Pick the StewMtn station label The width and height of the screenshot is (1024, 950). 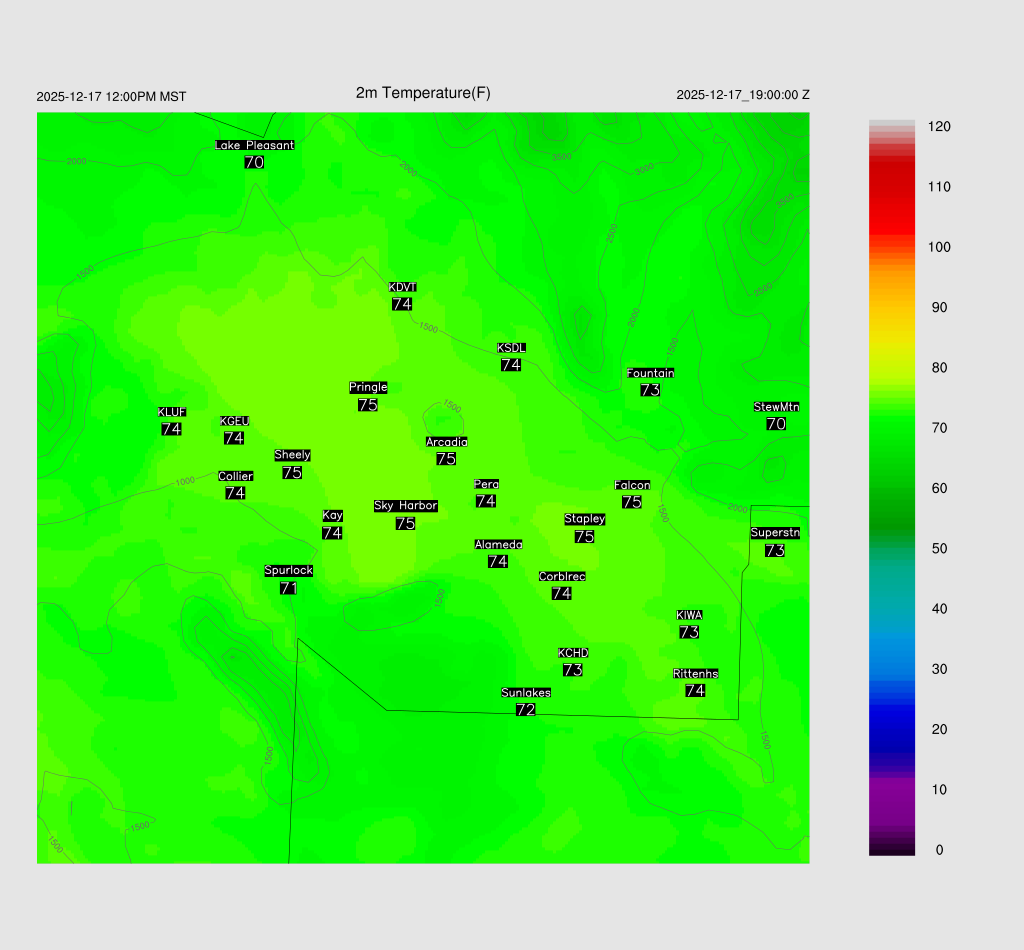776,407
